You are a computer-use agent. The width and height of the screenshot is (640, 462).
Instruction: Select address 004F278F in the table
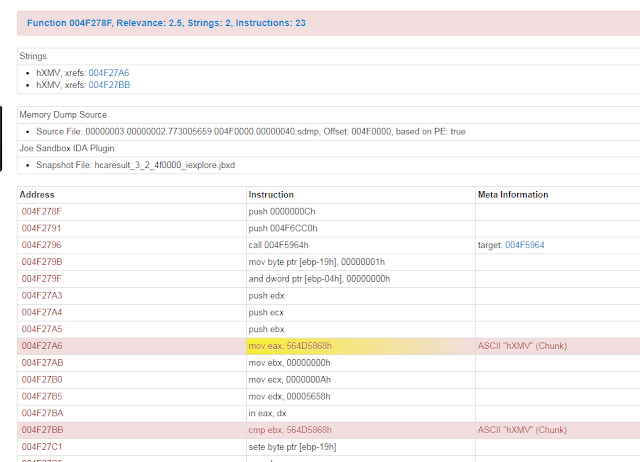41,211
